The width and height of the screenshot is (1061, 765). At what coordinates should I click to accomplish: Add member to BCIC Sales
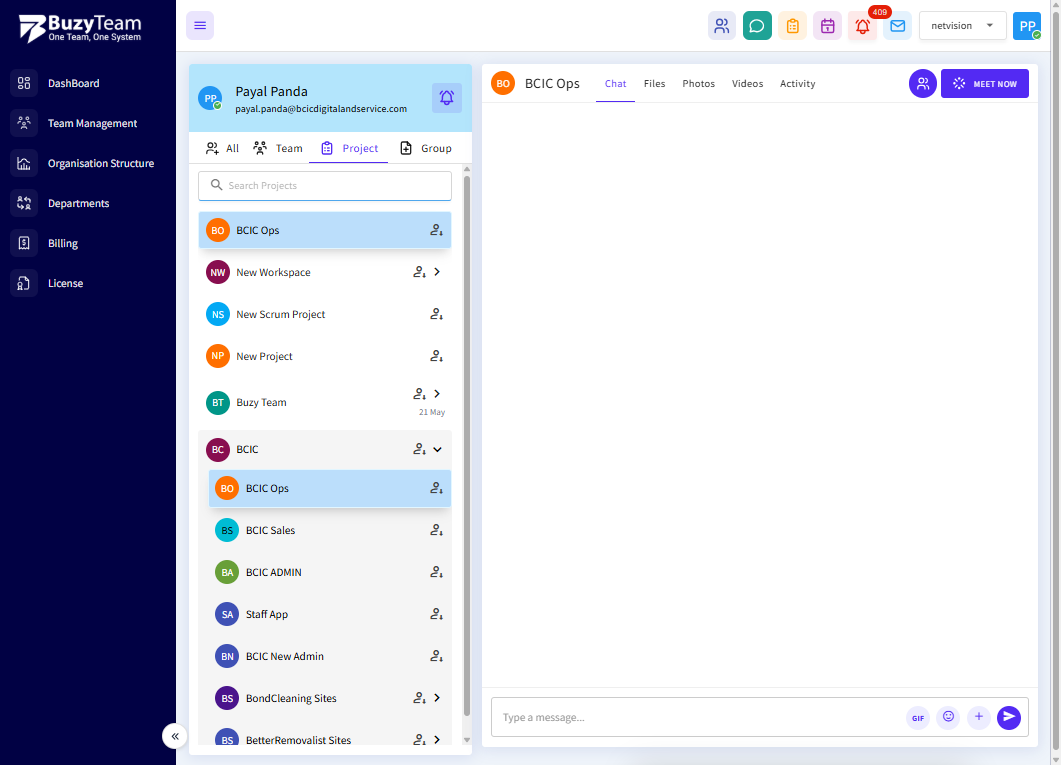436,530
